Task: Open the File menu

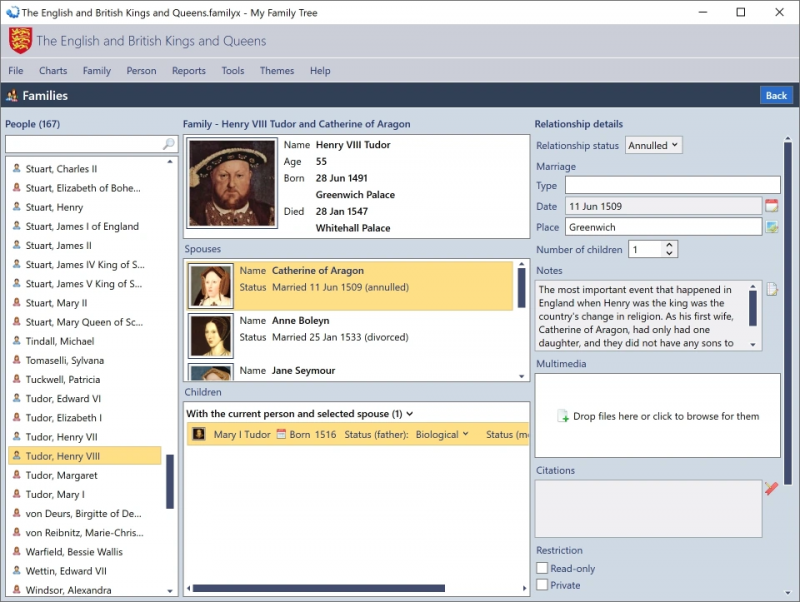Action: pyautogui.click(x=16, y=70)
